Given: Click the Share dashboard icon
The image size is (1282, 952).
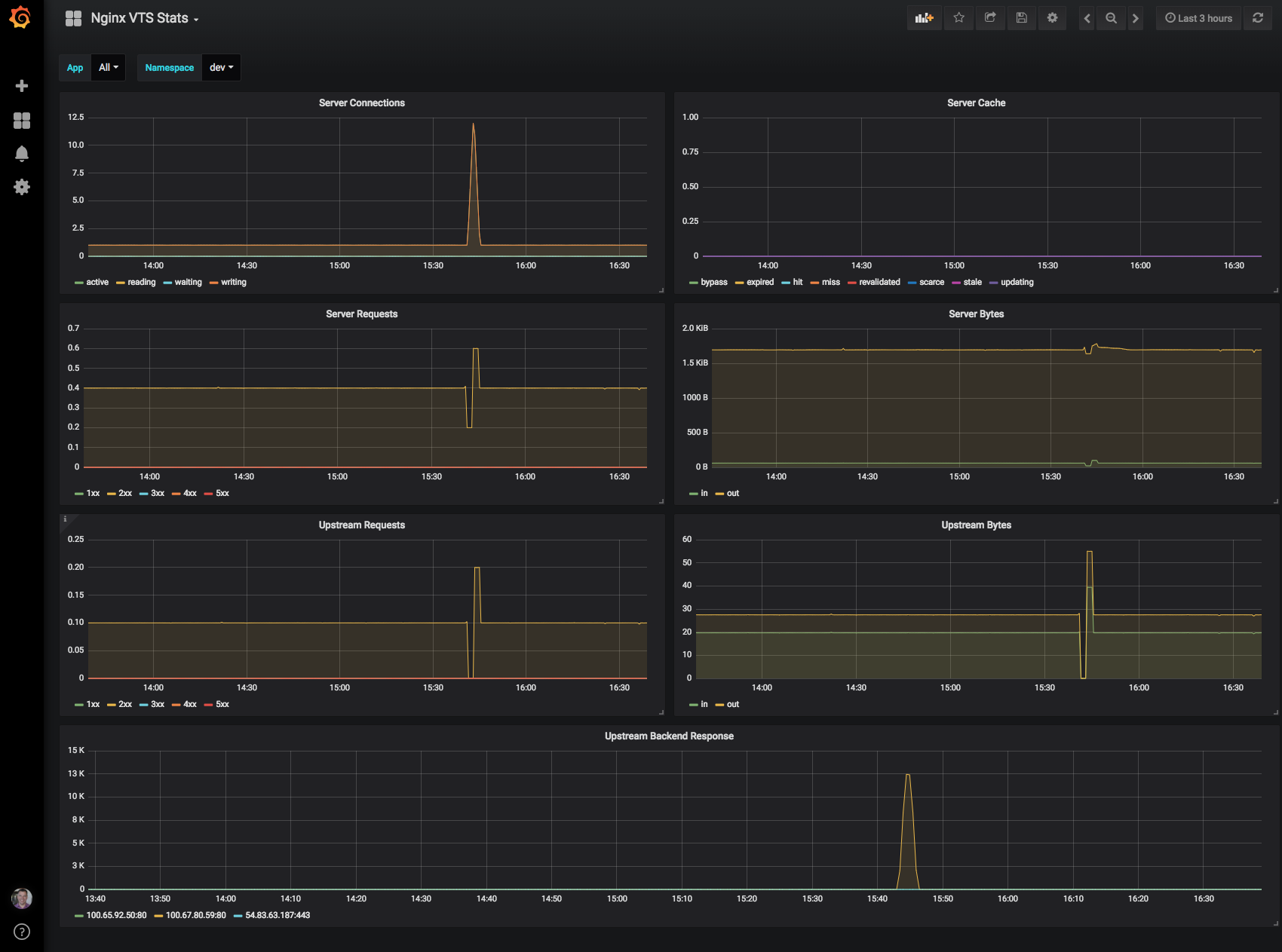Looking at the screenshot, I should click(990, 18).
